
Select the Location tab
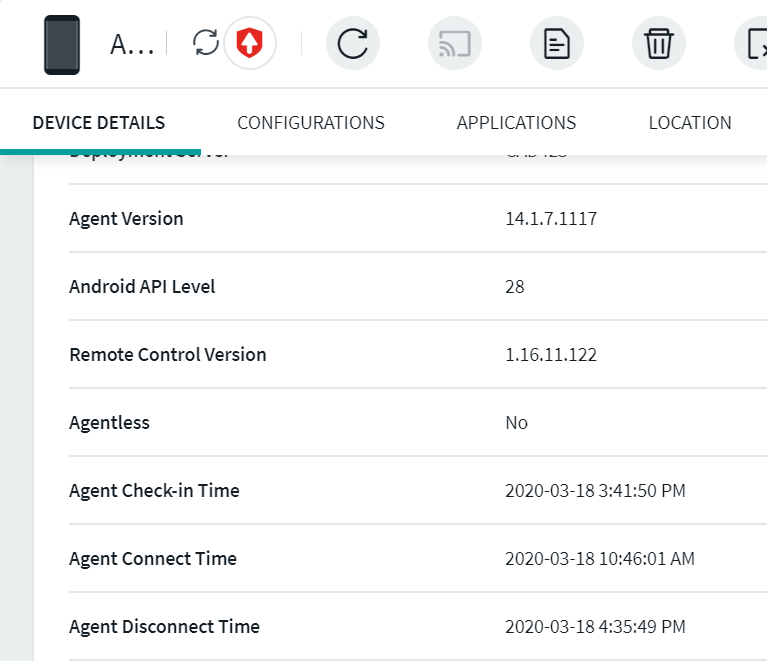click(x=690, y=123)
